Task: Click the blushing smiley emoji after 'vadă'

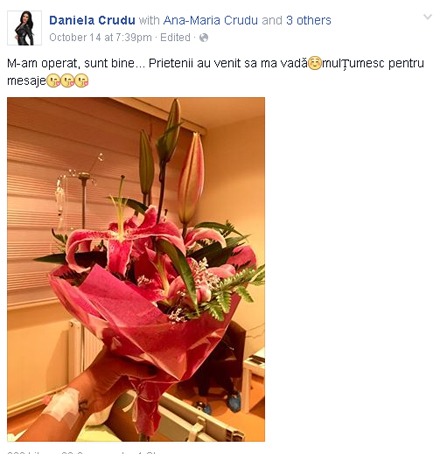Action: (x=315, y=63)
